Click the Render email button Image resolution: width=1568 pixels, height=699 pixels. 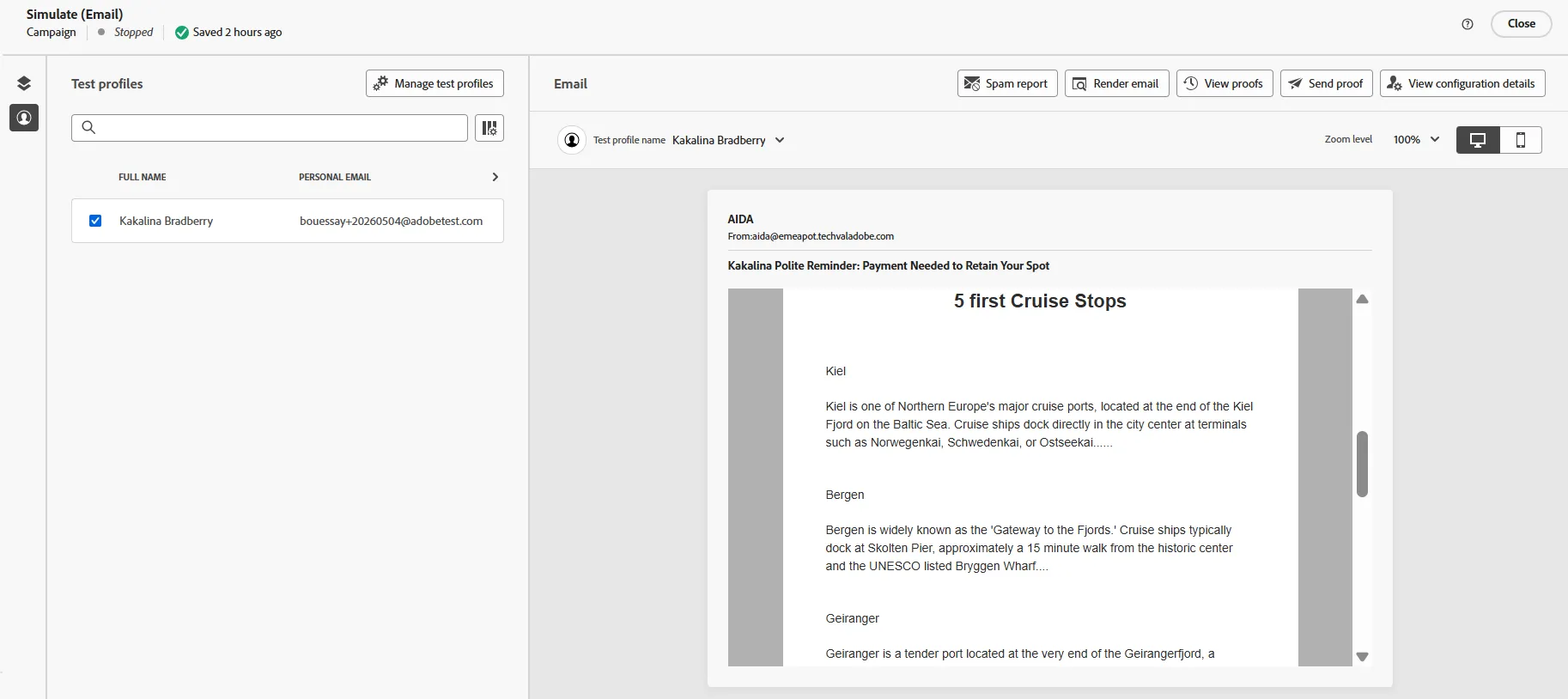point(1116,83)
